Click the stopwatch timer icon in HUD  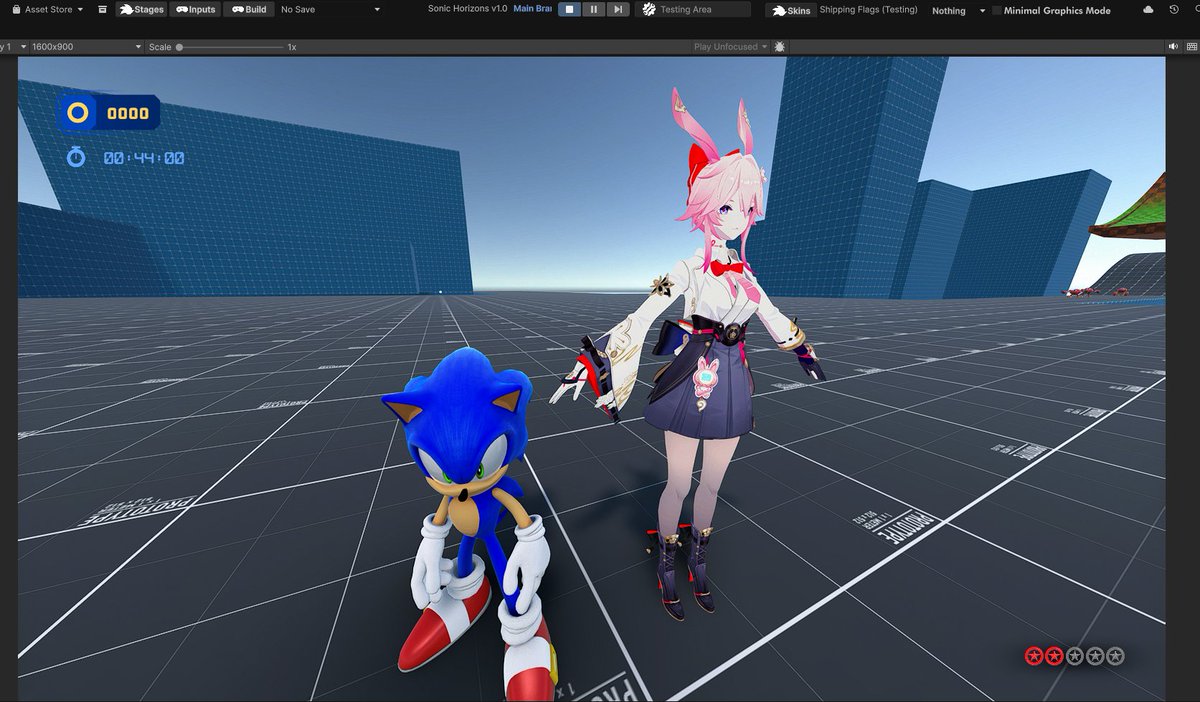[x=76, y=157]
